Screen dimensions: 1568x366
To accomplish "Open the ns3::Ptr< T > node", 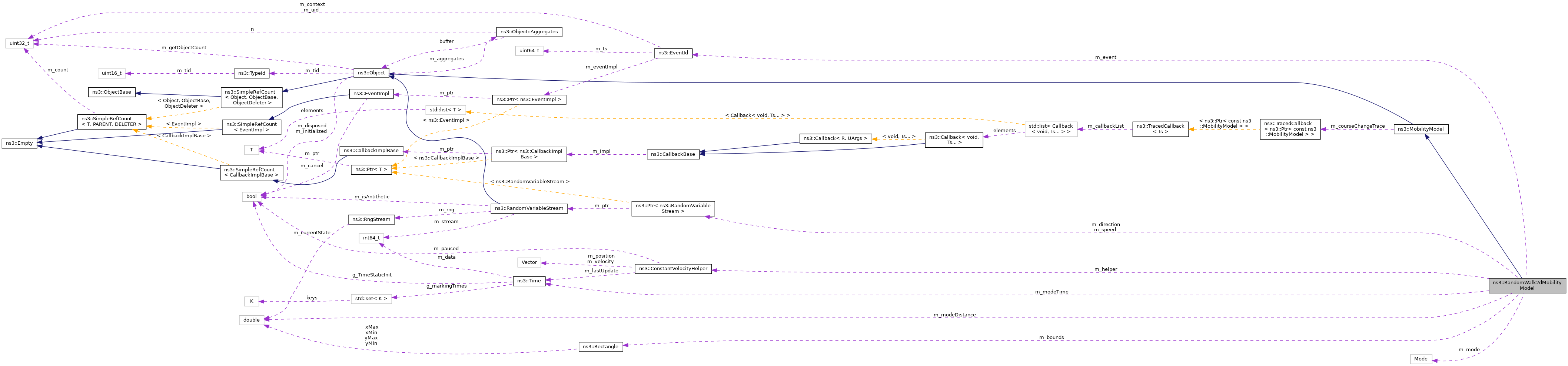I will [371, 169].
